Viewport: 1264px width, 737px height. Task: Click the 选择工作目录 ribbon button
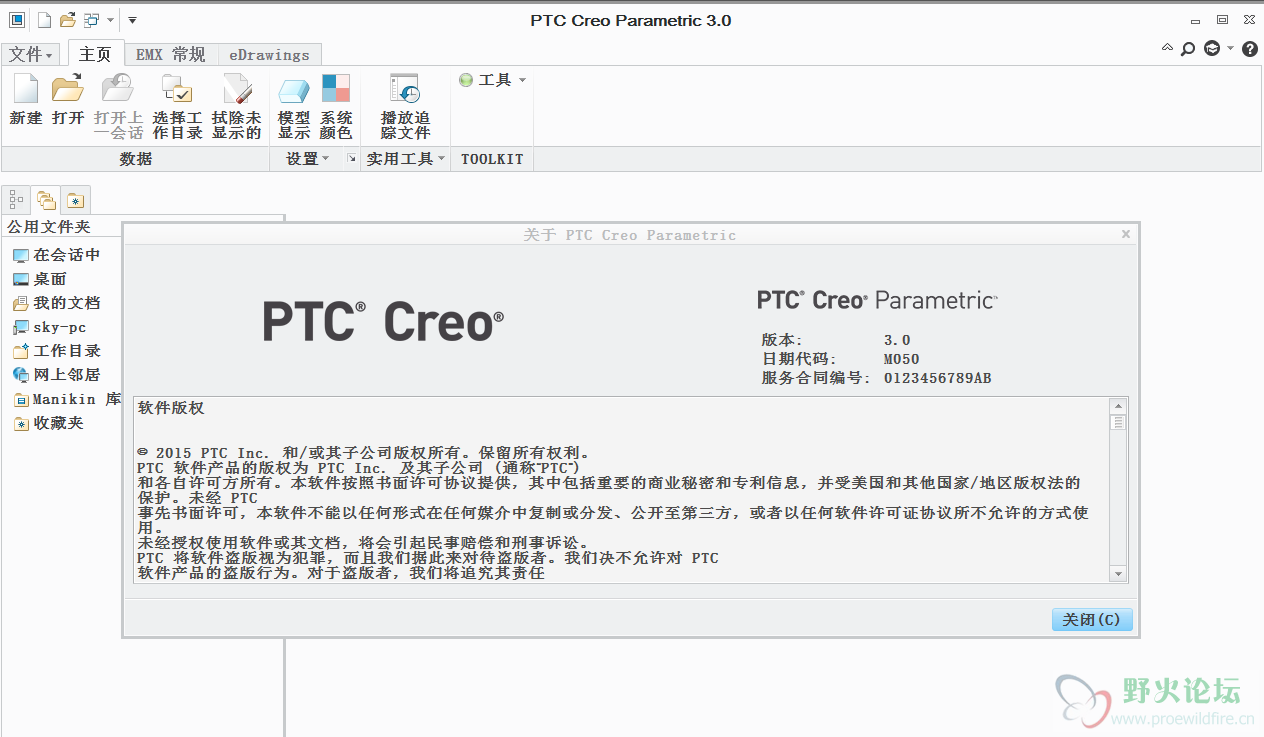[x=177, y=106]
